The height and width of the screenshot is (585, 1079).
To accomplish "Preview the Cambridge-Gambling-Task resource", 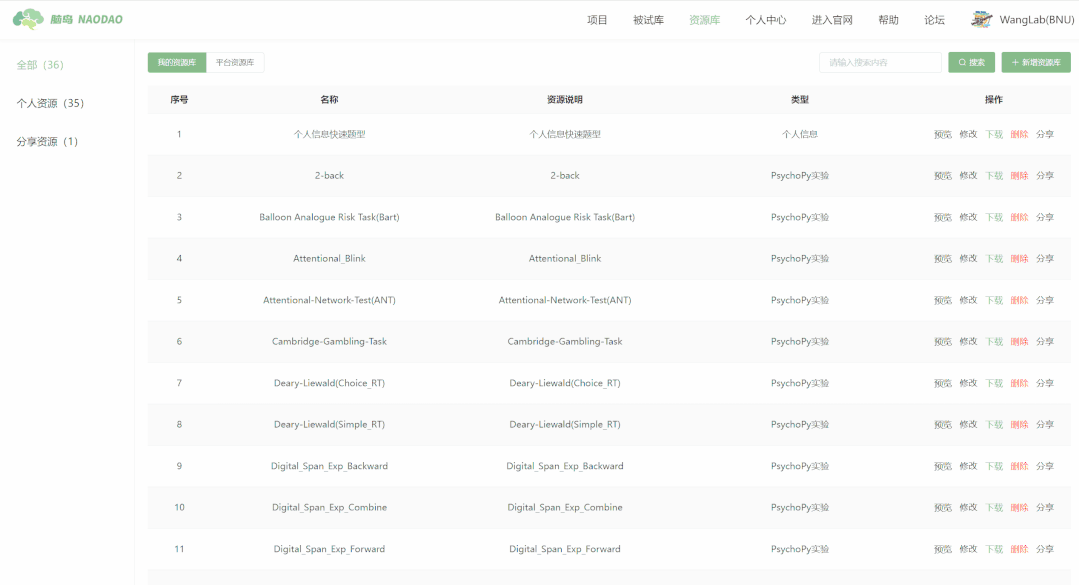I will point(943,341).
